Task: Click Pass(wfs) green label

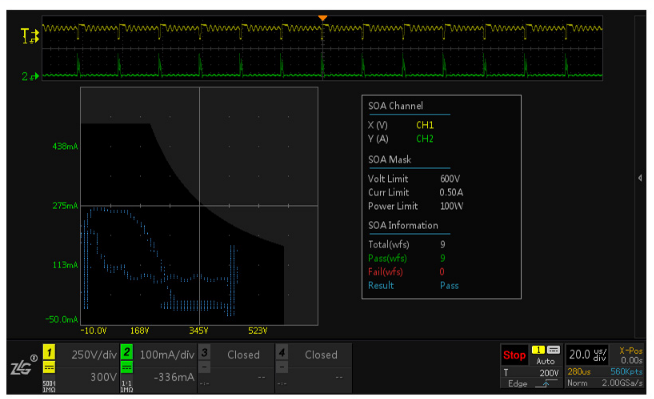Action: (x=387, y=258)
